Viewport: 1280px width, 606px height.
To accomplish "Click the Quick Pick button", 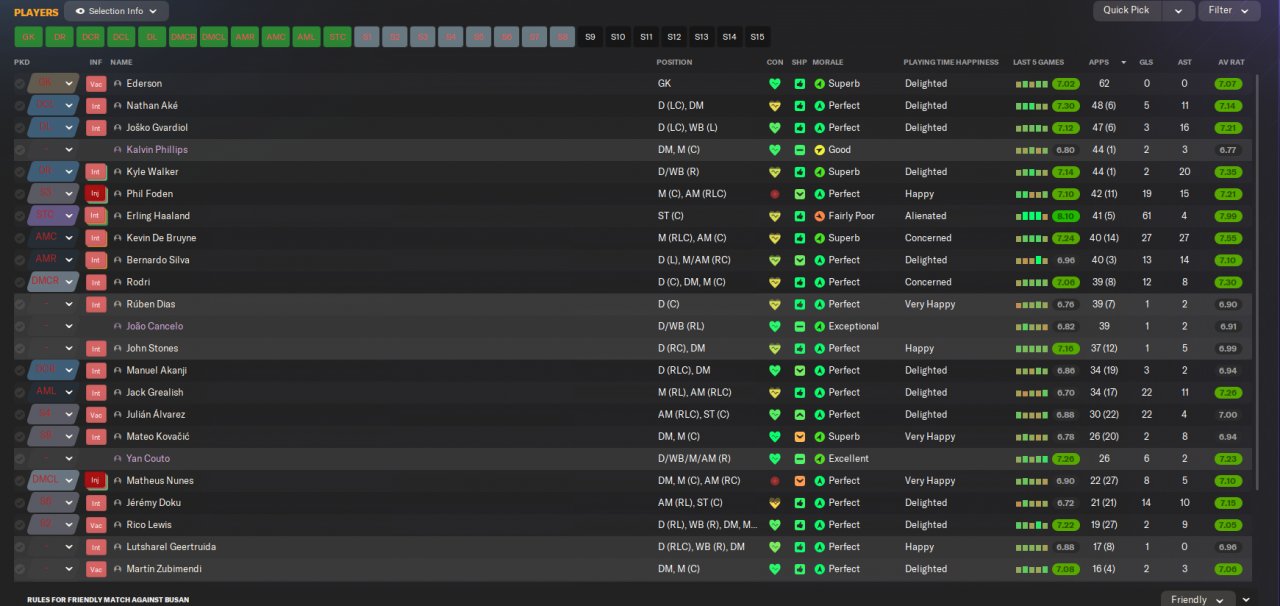I will [x=1127, y=10].
